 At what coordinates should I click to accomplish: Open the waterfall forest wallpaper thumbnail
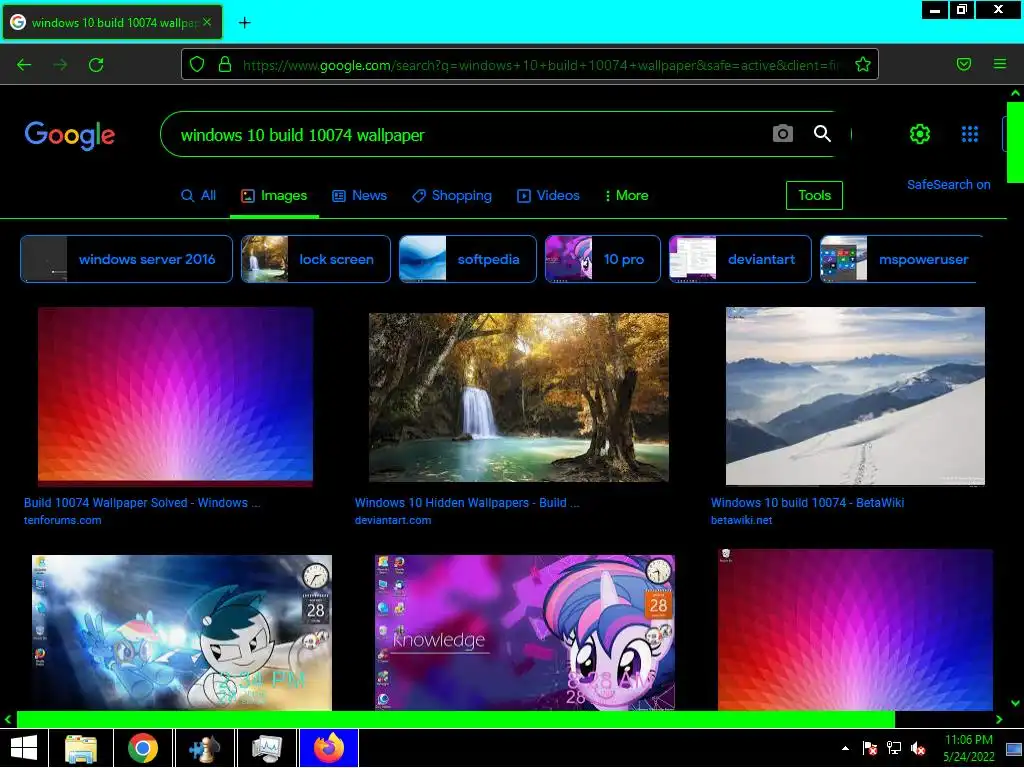[x=519, y=397]
